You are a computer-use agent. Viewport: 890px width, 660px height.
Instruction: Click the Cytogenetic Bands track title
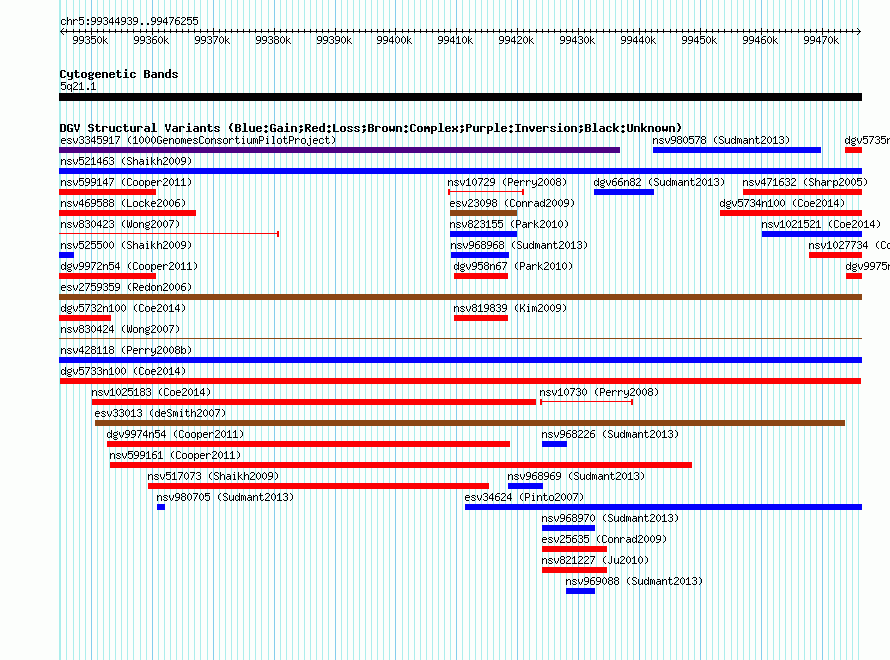point(119,74)
